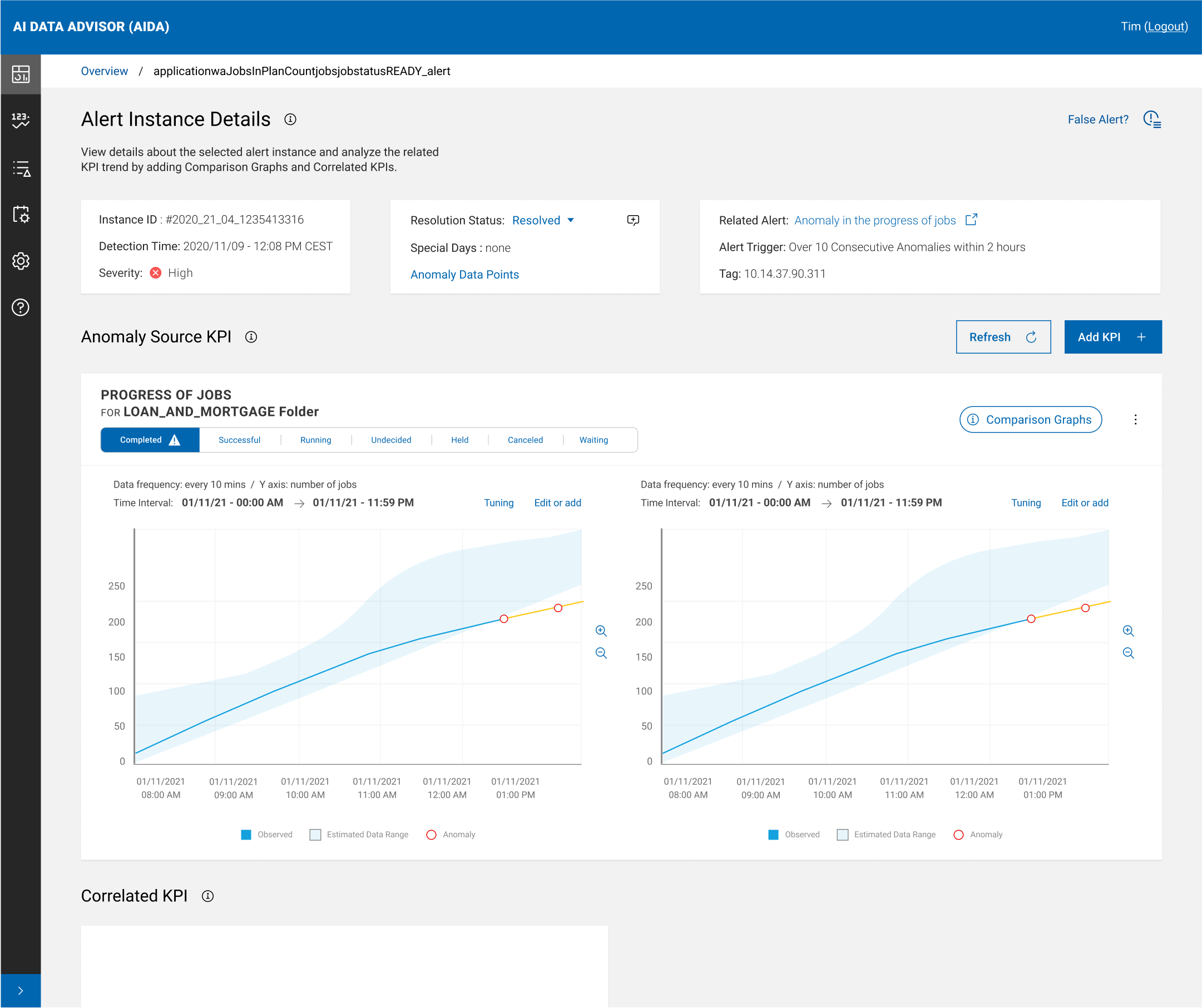This screenshot has height=1008, width=1202.
Task: Zoom in on the left graph
Action: click(x=601, y=630)
